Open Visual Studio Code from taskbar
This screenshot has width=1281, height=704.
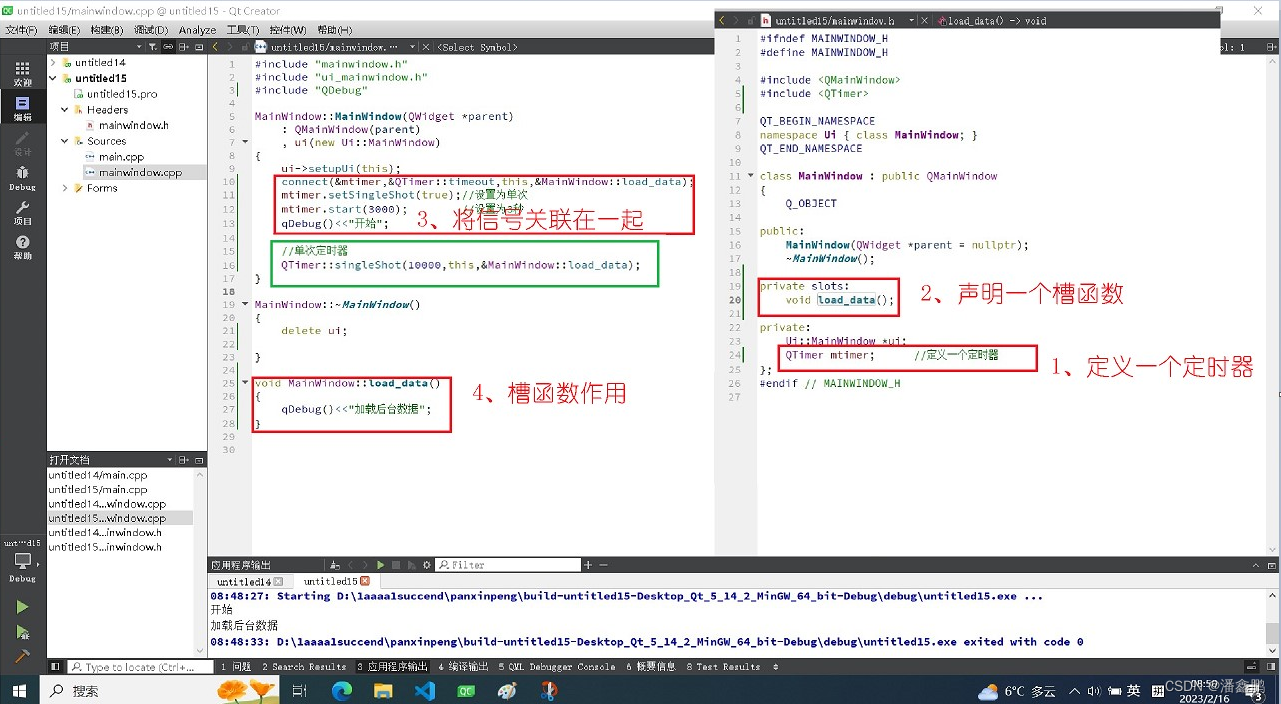pyautogui.click(x=424, y=690)
